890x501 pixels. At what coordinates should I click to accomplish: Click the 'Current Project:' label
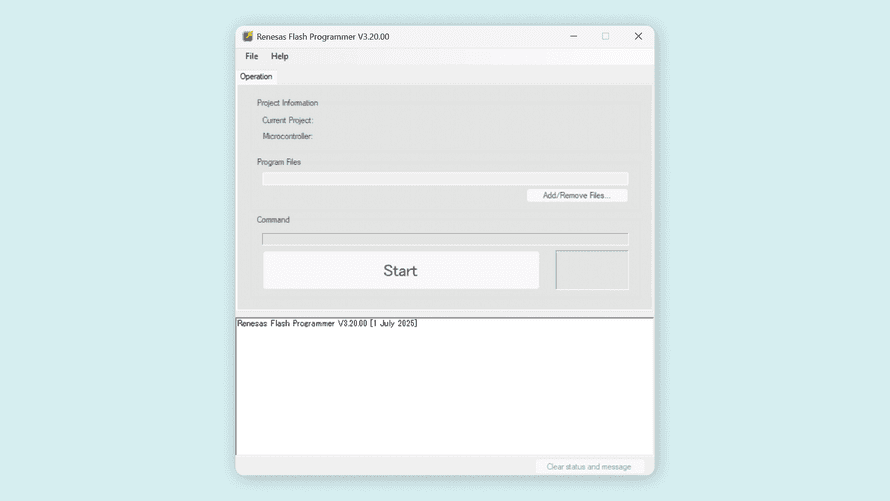[x=288, y=120]
